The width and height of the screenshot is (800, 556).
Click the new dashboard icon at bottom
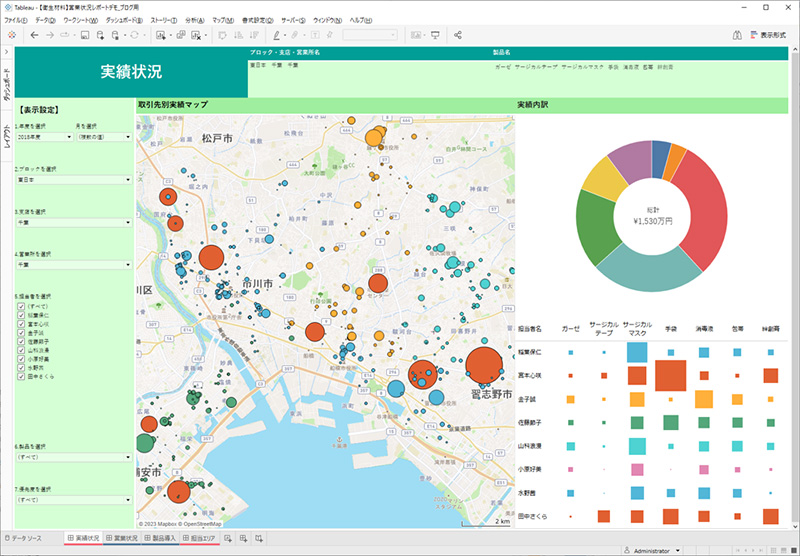pos(244,539)
